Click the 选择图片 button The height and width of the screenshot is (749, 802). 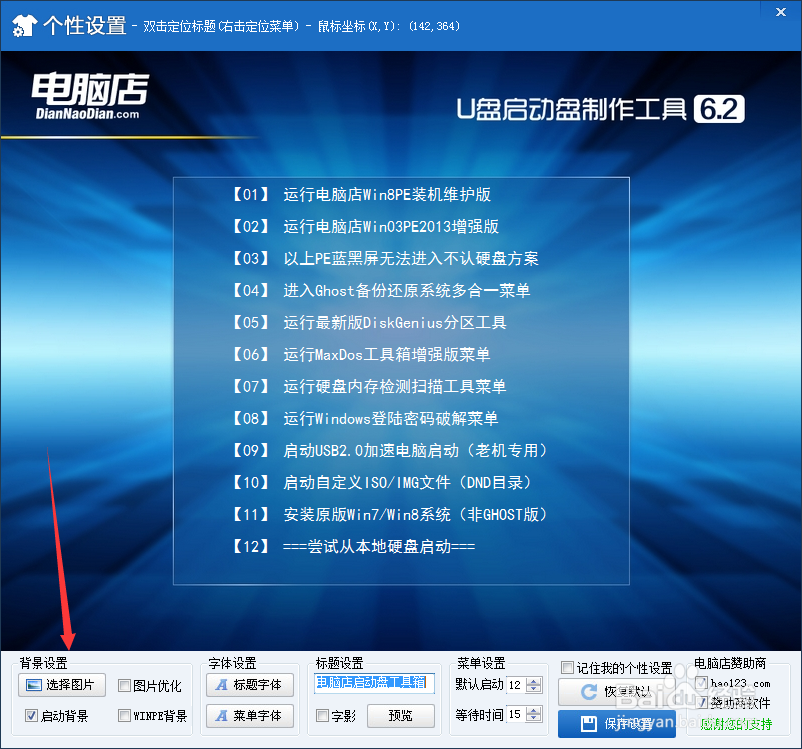(61, 685)
